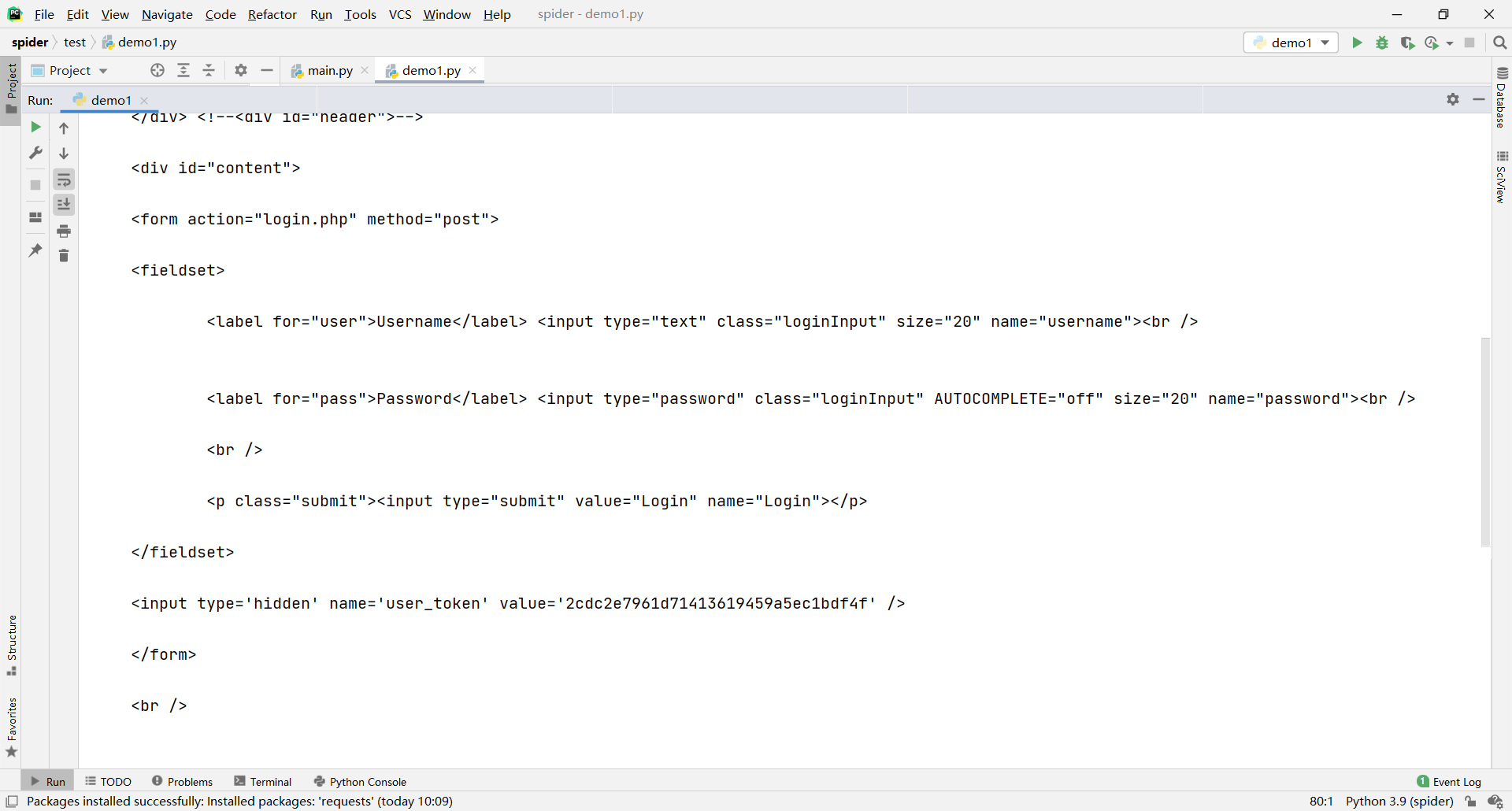Open Project panel settings gear
This screenshot has width=1512, height=811.
pyautogui.click(x=241, y=70)
